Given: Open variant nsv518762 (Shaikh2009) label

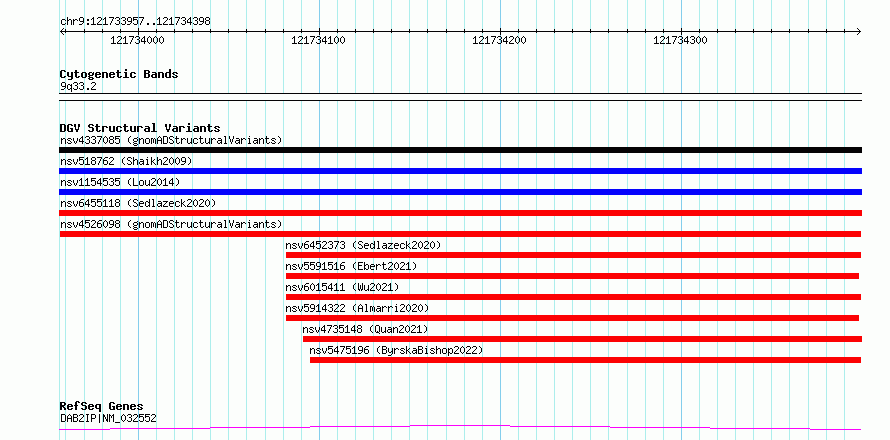Looking at the screenshot, I should 126,161.
